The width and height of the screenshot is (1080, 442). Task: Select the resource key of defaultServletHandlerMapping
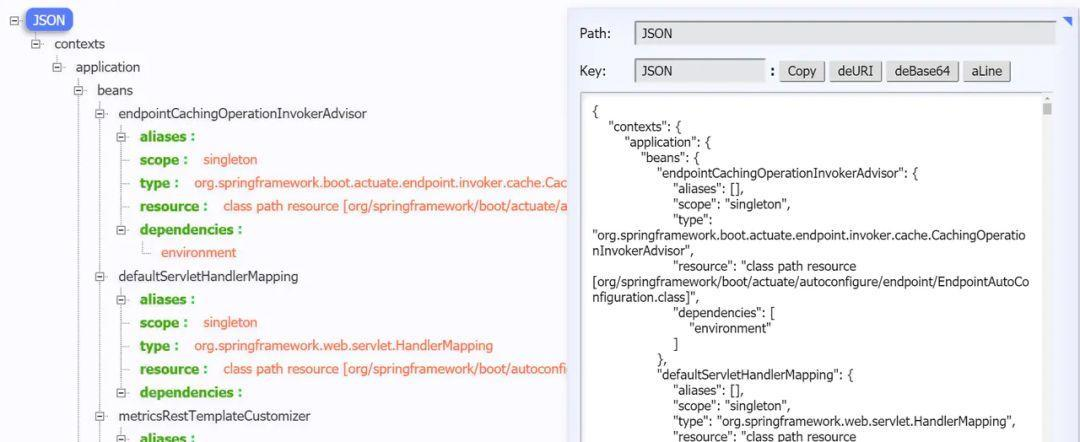(174, 369)
